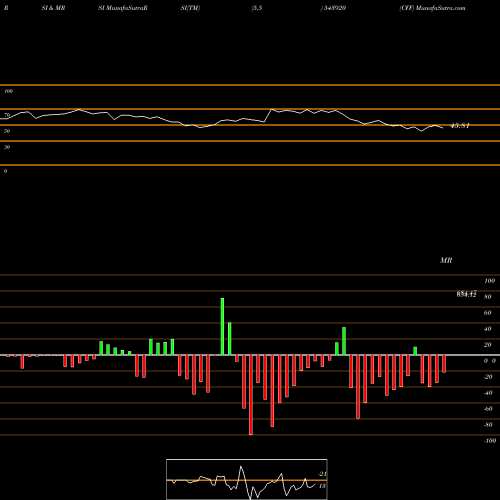This screenshot has width=500, height=500.
Task: Open the mini oscillator thumbnail at the bottom
Action: click(247, 479)
